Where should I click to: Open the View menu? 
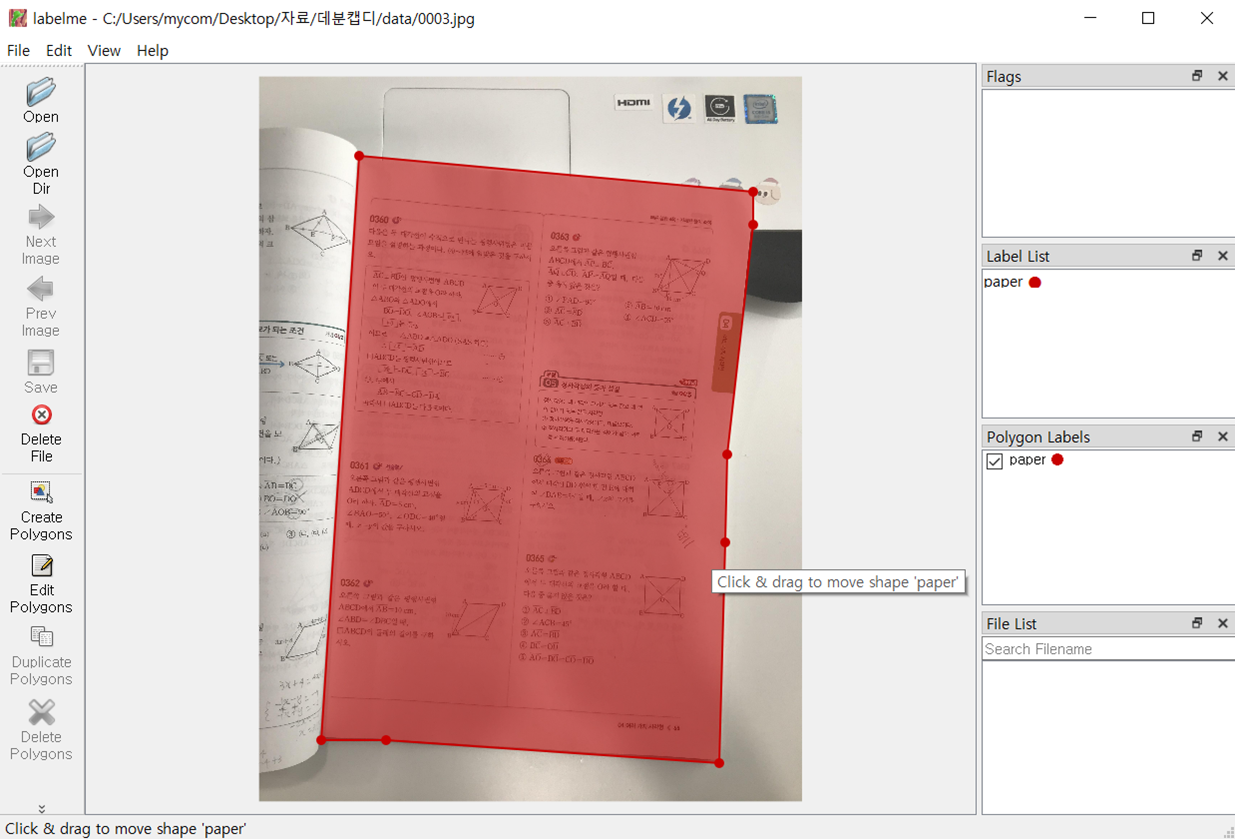click(x=104, y=50)
